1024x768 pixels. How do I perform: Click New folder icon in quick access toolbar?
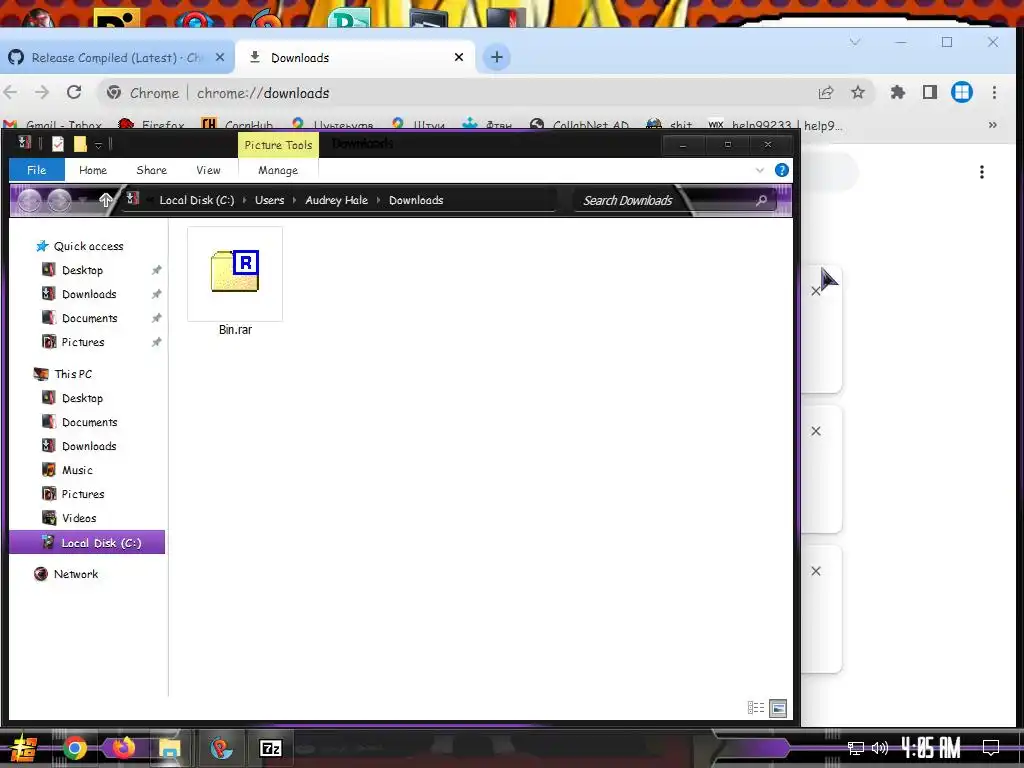point(80,144)
